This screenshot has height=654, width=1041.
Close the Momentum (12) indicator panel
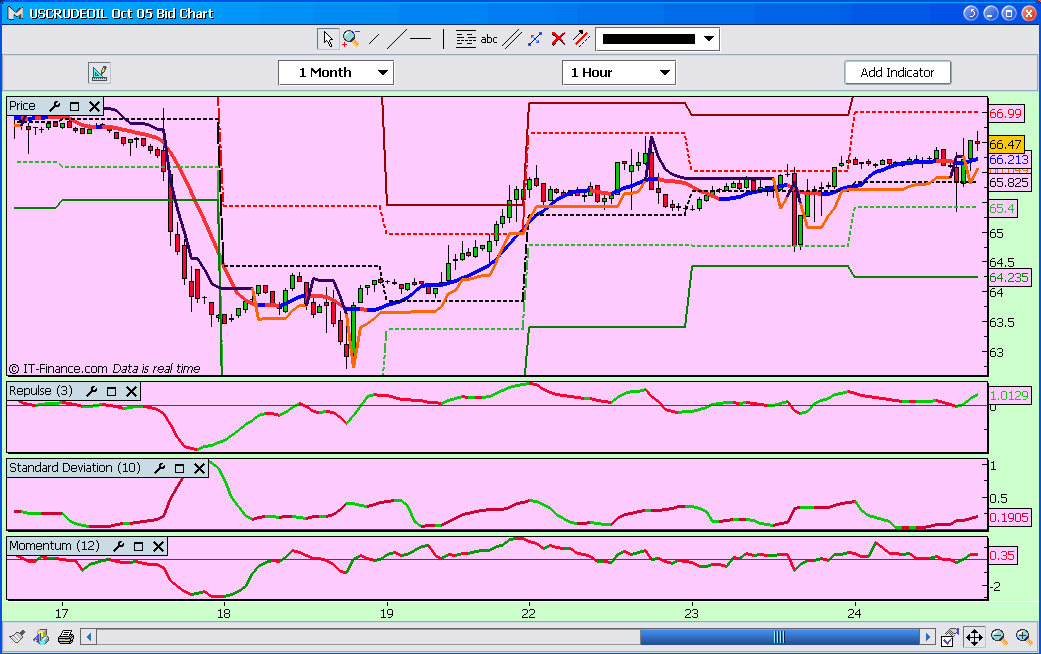[158, 546]
